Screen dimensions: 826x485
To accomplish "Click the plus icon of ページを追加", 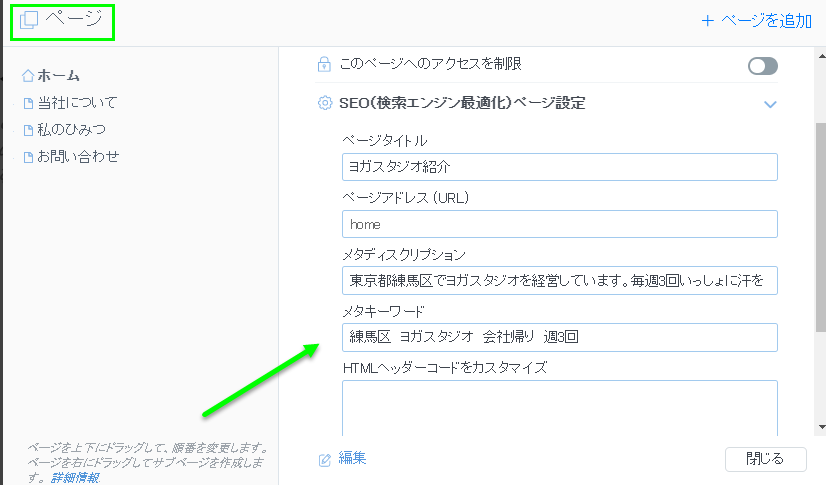I will pyautogui.click(x=707, y=21).
